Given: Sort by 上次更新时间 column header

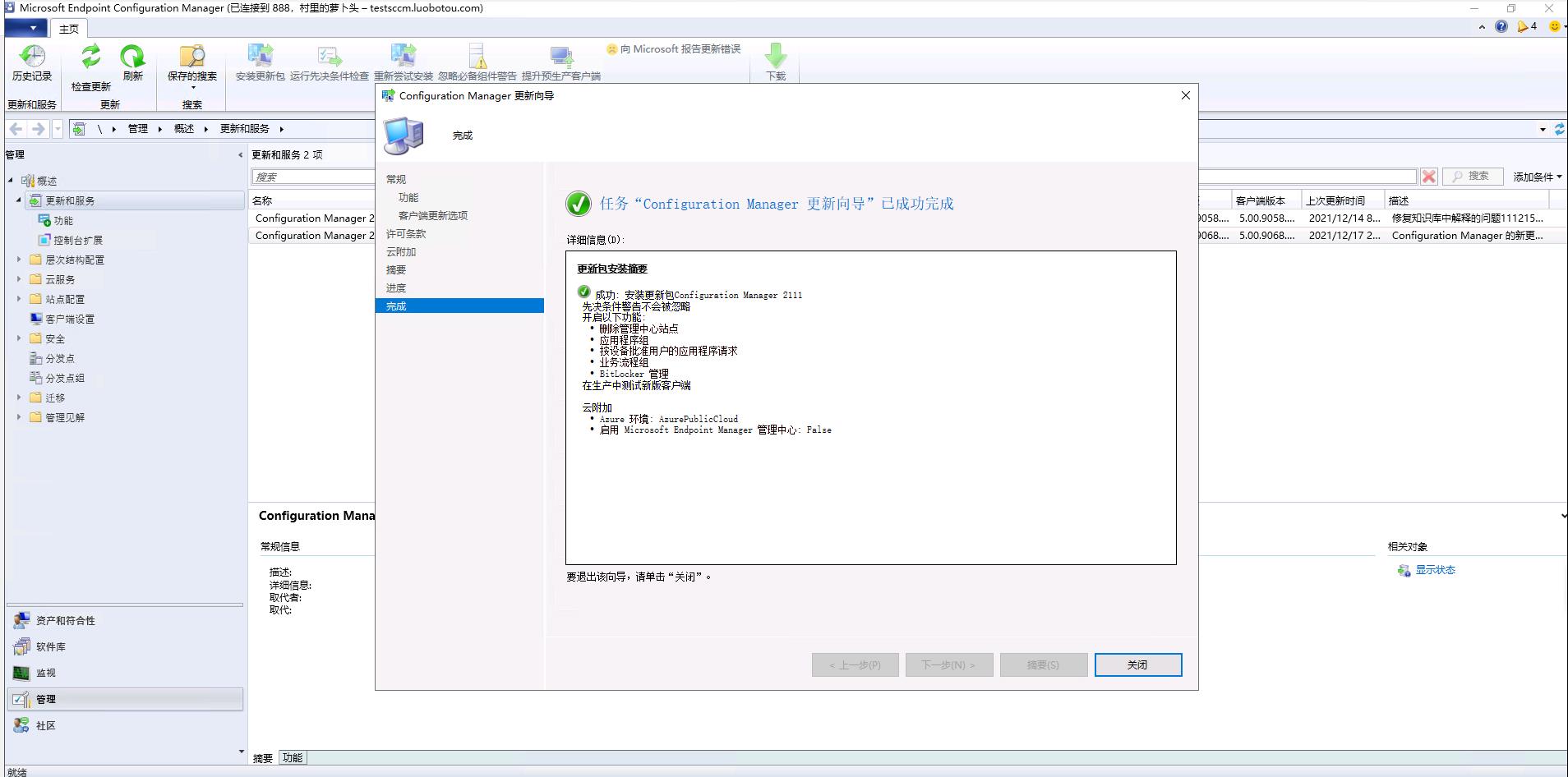Looking at the screenshot, I should coord(1341,200).
